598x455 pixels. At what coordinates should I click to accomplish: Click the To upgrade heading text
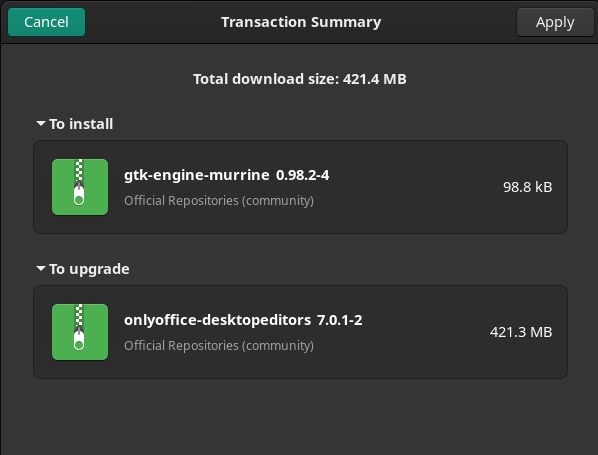click(x=89, y=269)
